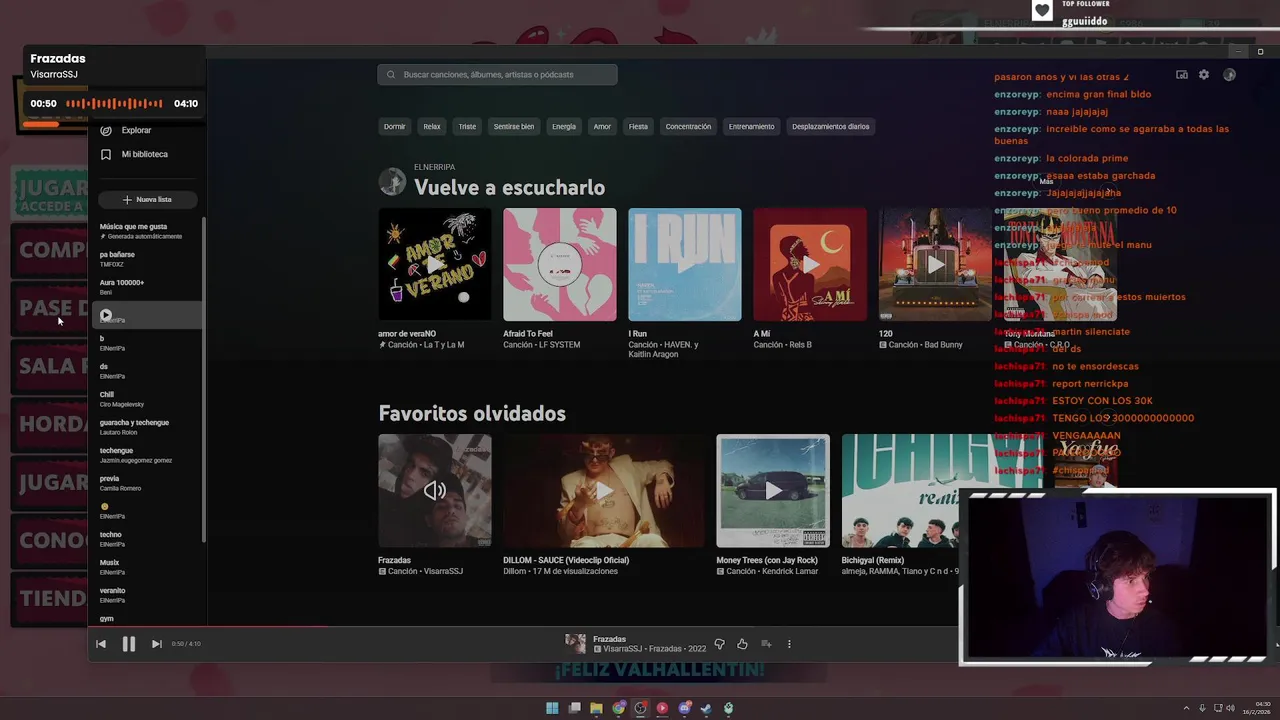Viewport: 1280px width, 720px height.
Task: Select the Entrenamiento chip
Action: click(752, 127)
